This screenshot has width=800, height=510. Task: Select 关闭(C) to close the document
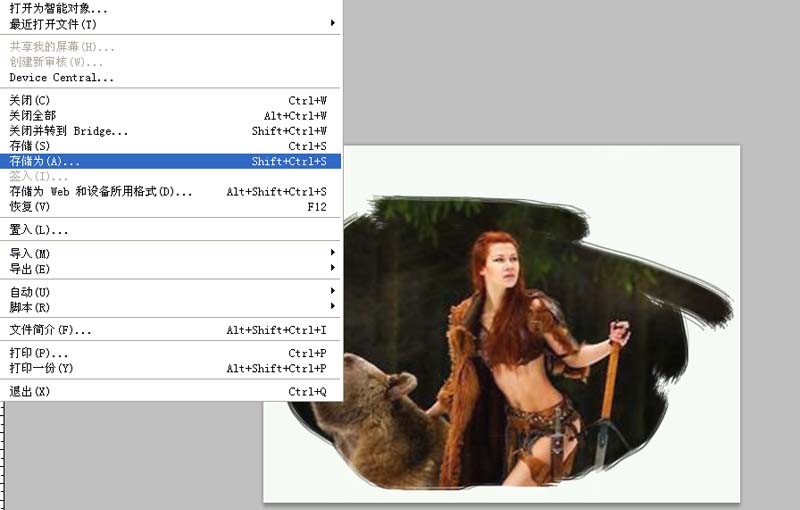click(x=30, y=101)
